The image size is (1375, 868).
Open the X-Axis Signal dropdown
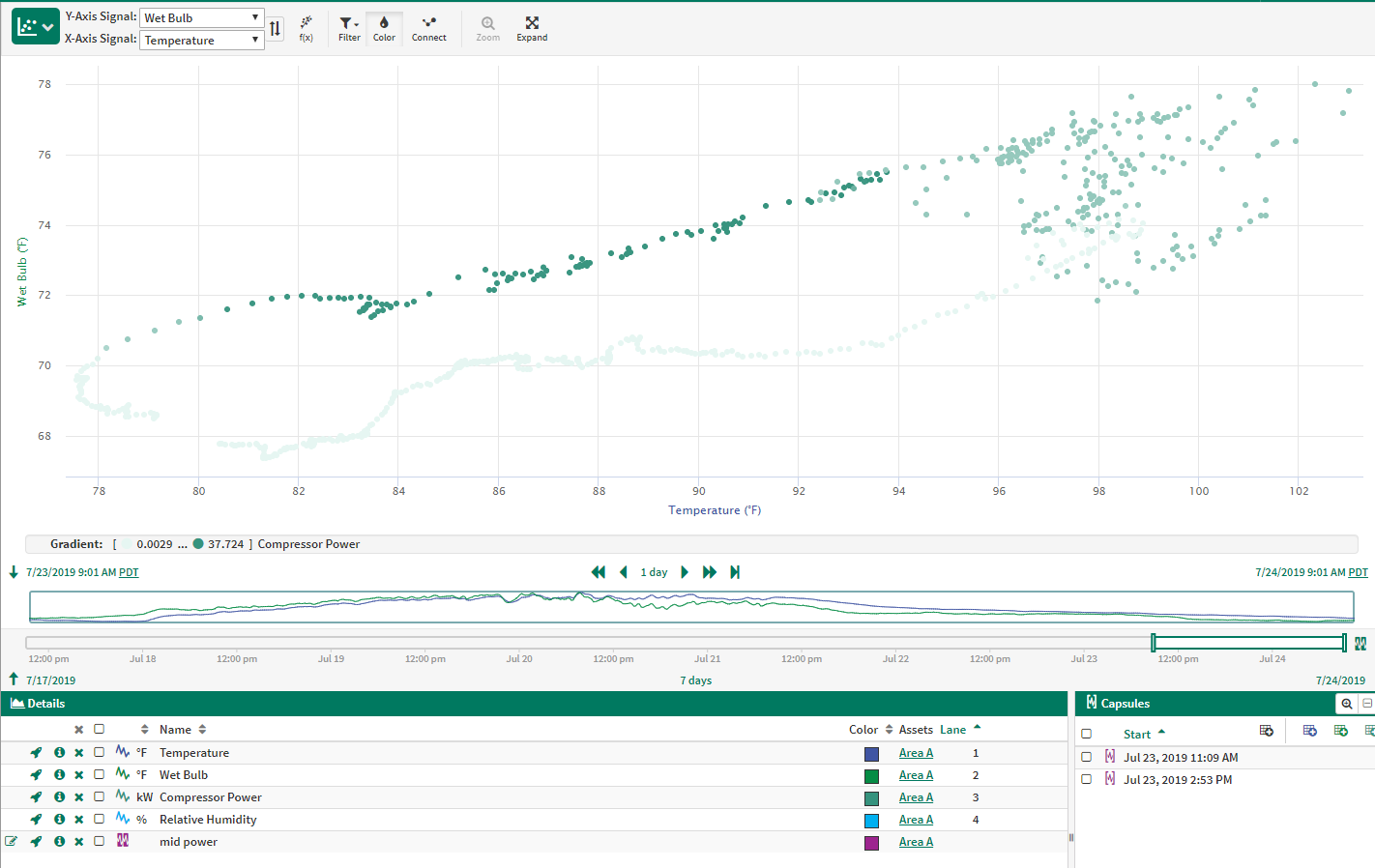(x=201, y=41)
